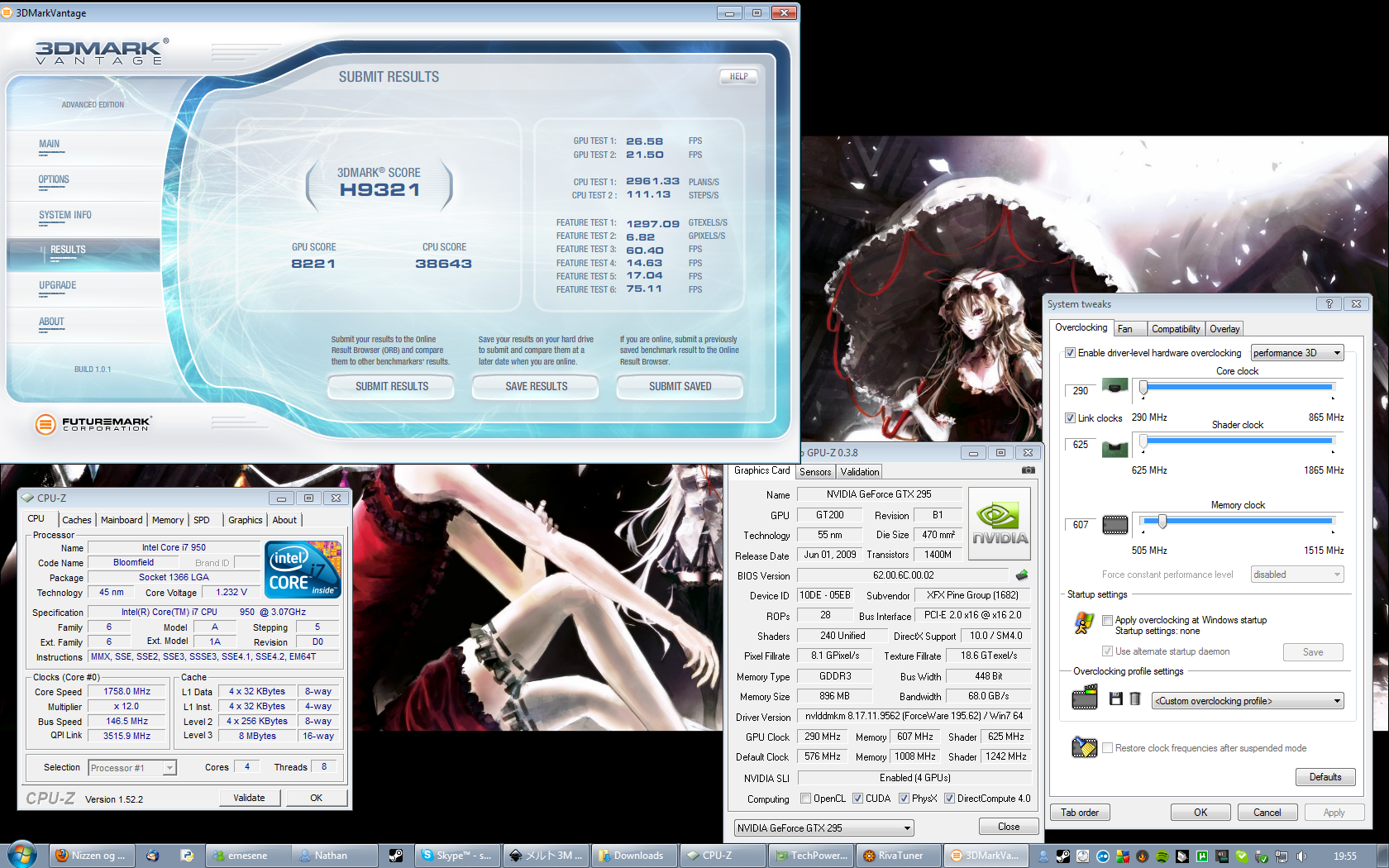Click the Windows startup running-man icon
Viewport: 1389px width, 868px height.
pyautogui.click(x=1084, y=622)
